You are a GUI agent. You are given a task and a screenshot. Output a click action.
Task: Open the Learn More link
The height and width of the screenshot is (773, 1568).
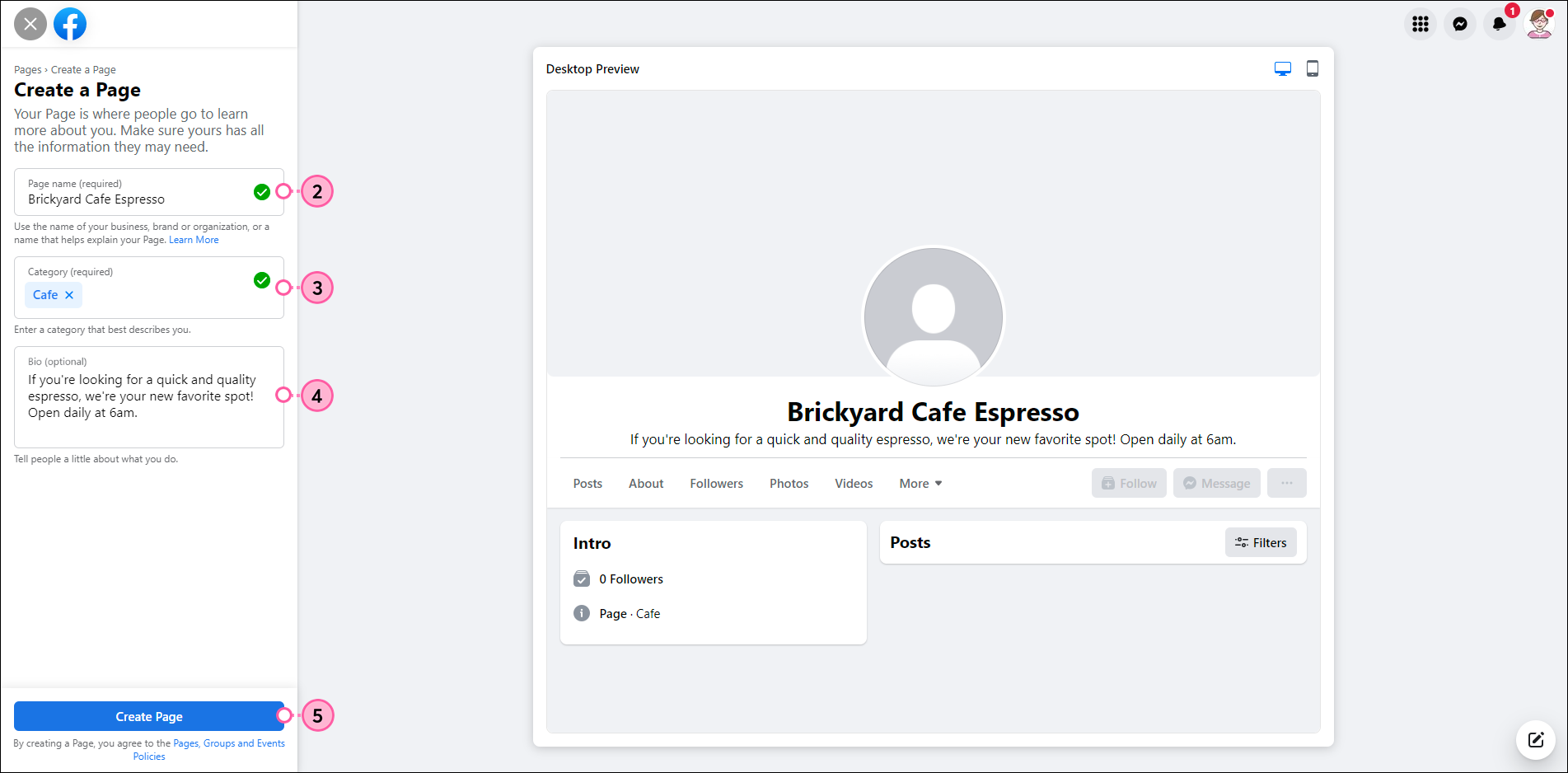point(194,240)
